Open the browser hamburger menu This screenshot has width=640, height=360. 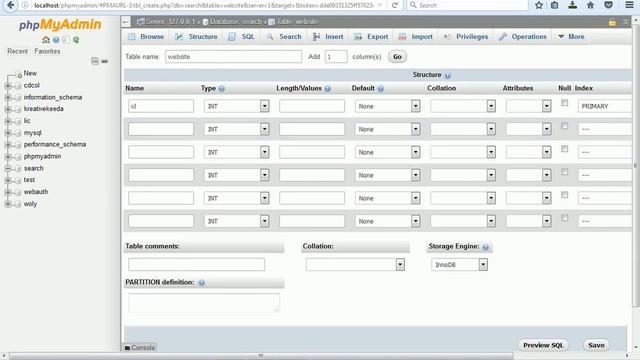pos(629,5)
